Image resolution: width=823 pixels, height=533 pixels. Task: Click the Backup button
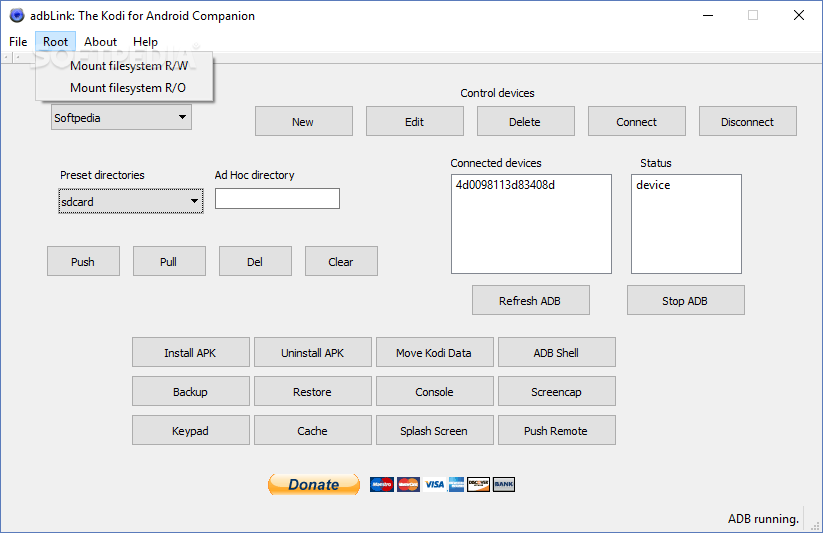(191, 391)
